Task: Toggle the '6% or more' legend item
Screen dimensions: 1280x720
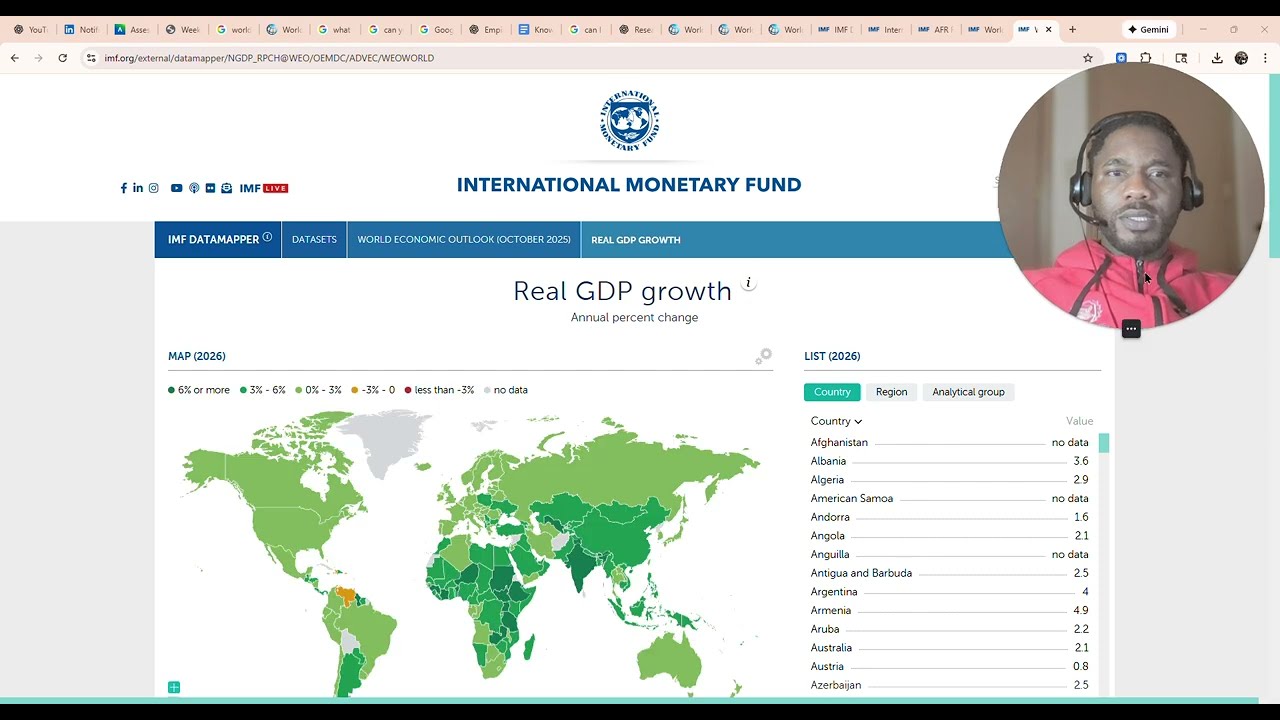Action: click(199, 390)
